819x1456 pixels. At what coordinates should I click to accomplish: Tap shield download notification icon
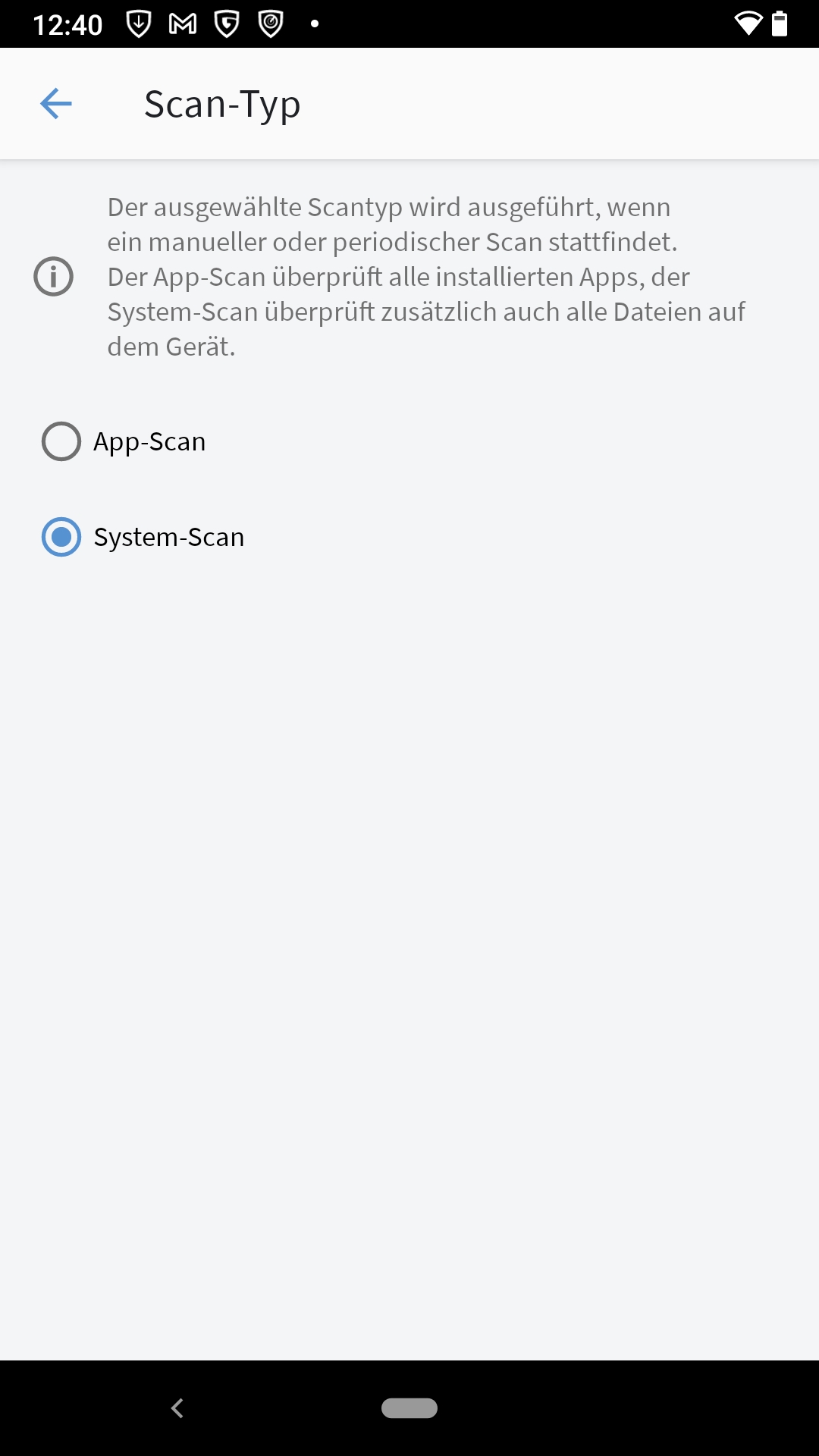pyautogui.click(x=139, y=24)
